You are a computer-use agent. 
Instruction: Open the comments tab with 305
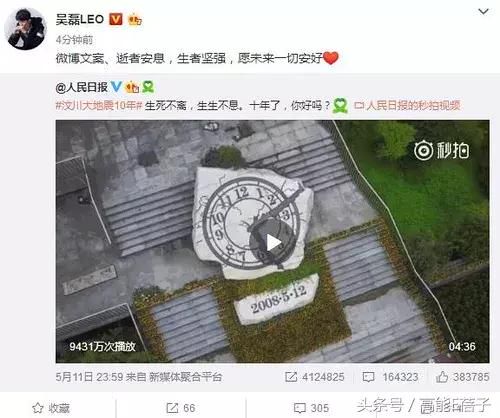pyautogui.click(x=311, y=408)
